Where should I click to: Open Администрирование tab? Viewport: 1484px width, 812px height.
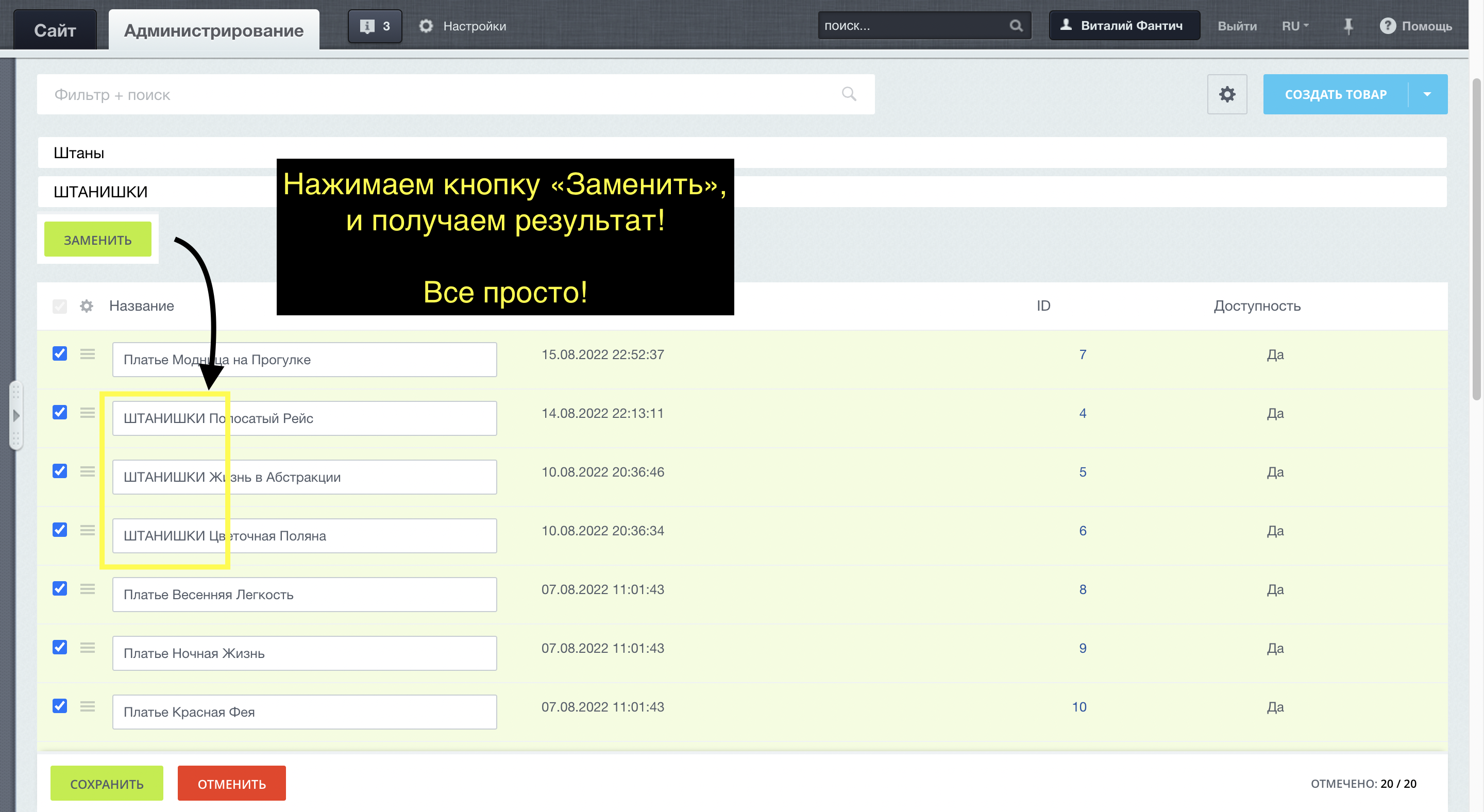(214, 30)
